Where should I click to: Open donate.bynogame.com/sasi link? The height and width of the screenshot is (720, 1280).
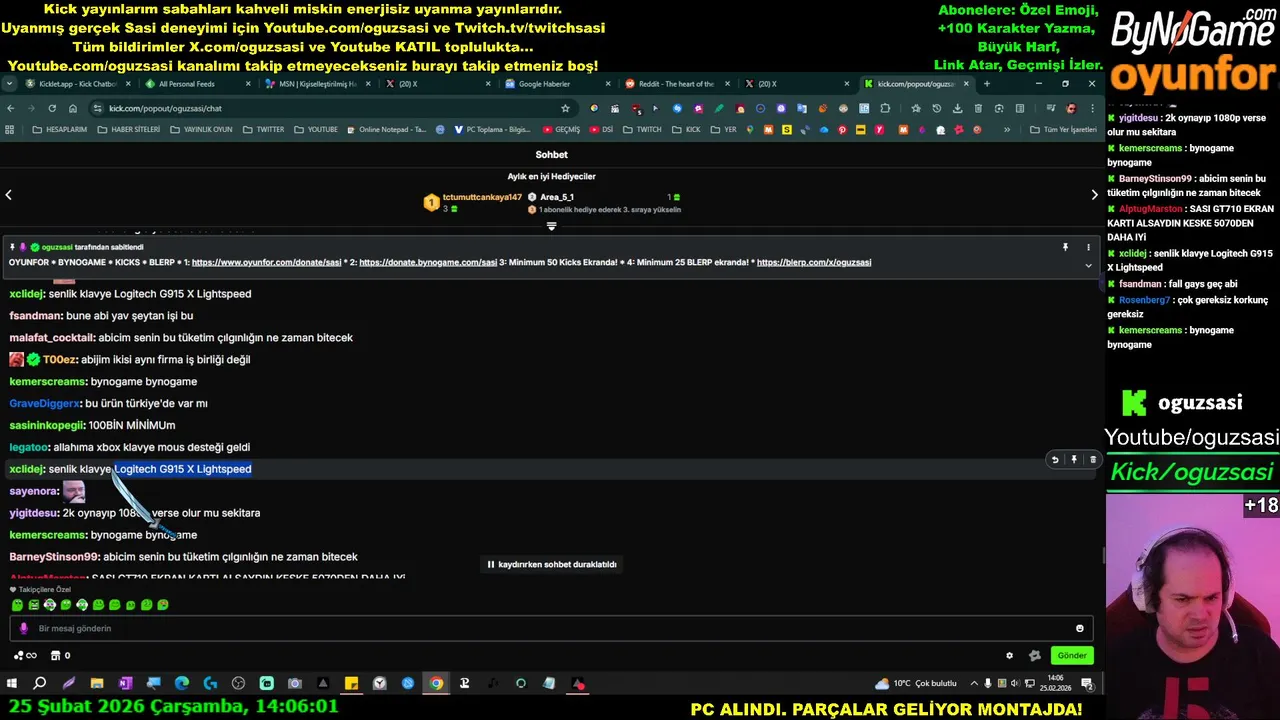428,262
